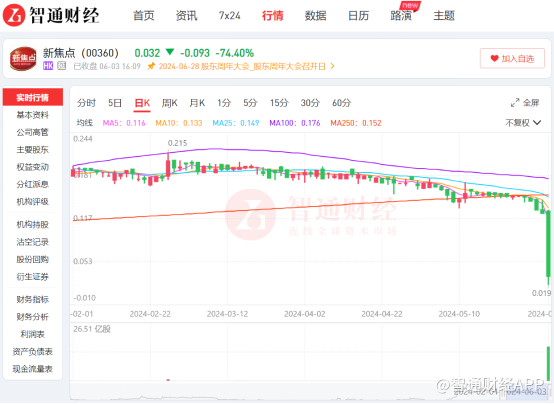
Task: Open 财务指标 in the sidebar
Action: click(x=33, y=299)
